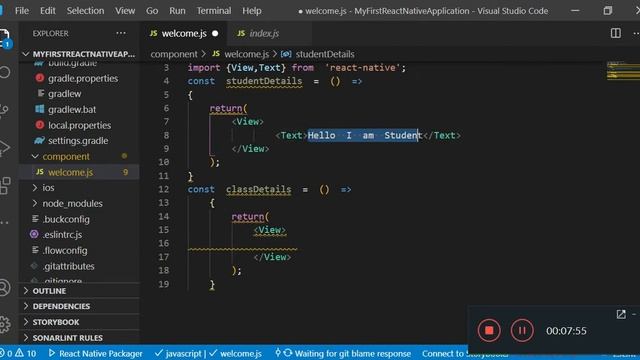
Task: Click welcome.js in the breadcrumb
Action: 241,54
